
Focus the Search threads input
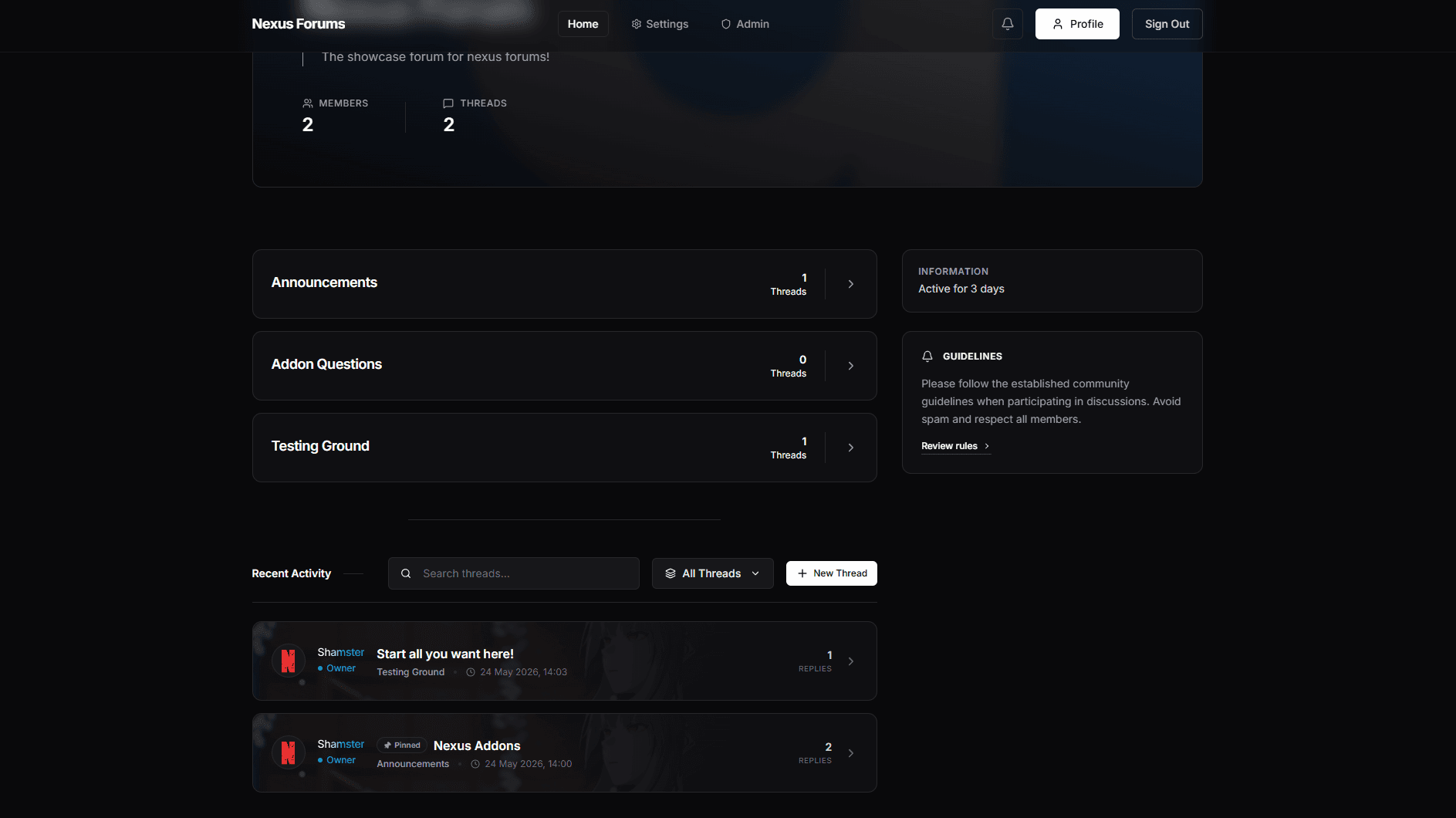[513, 573]
